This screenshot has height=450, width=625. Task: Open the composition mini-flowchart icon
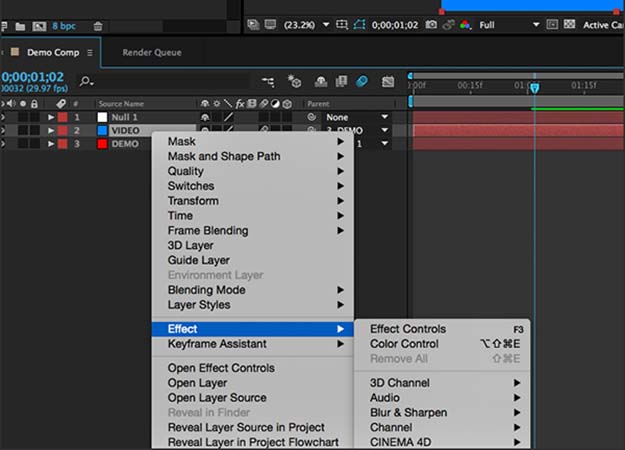point(268,81)
